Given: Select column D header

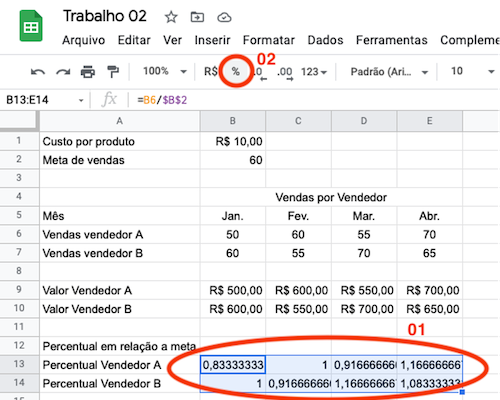Looking at the screenshot, I should pos(364,121).
